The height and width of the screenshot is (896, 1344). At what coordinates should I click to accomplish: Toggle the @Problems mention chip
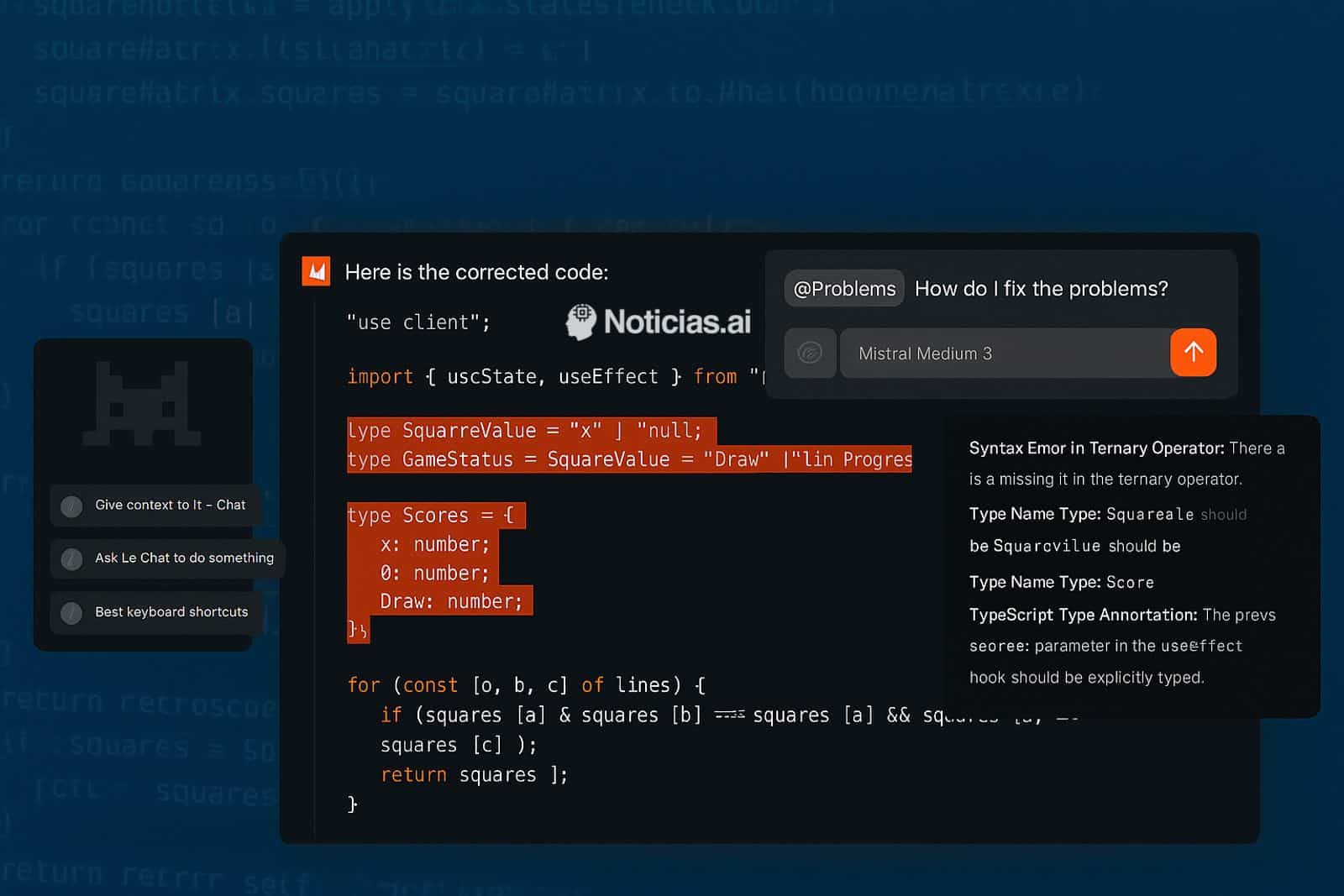tap(843, 288)
